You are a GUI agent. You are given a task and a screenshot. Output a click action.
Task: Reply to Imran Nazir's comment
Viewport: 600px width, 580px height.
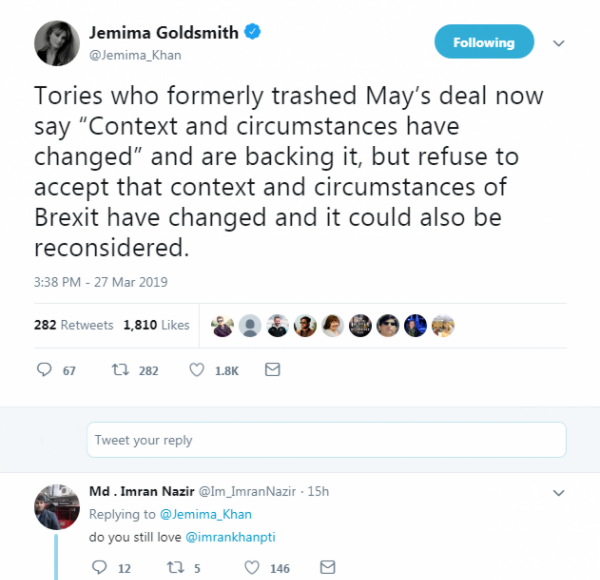pos(99,567)
